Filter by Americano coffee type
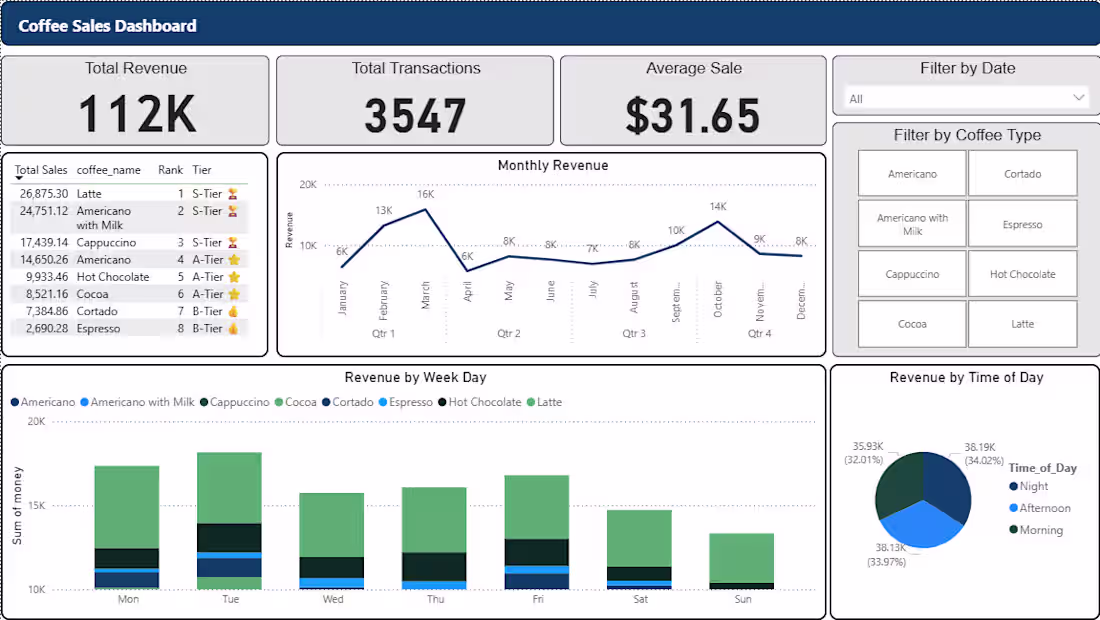The image size is (1100, 620). point(911,173)
